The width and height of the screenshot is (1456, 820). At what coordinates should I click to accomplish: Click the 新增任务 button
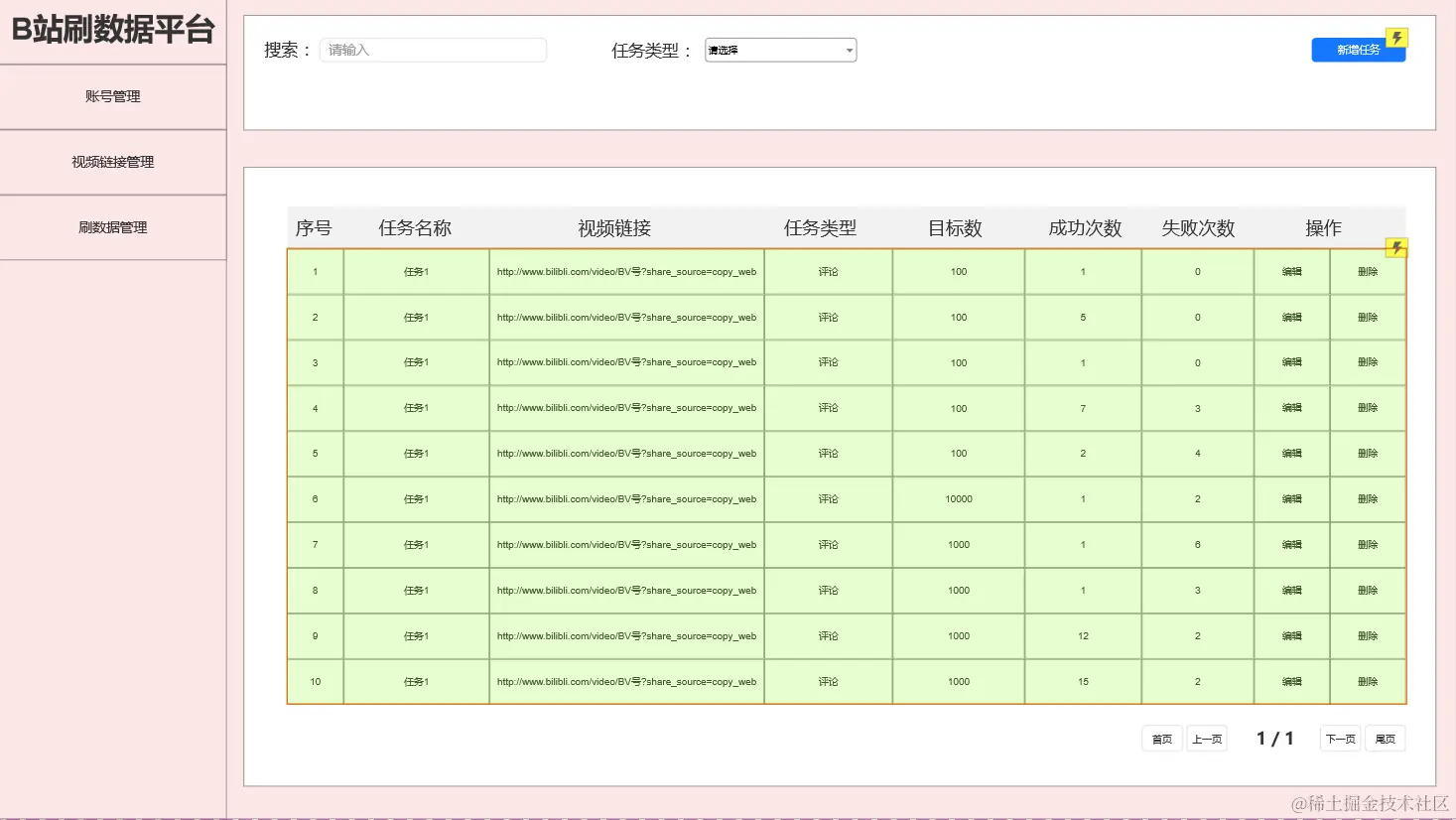click(x=1358, y=50)
